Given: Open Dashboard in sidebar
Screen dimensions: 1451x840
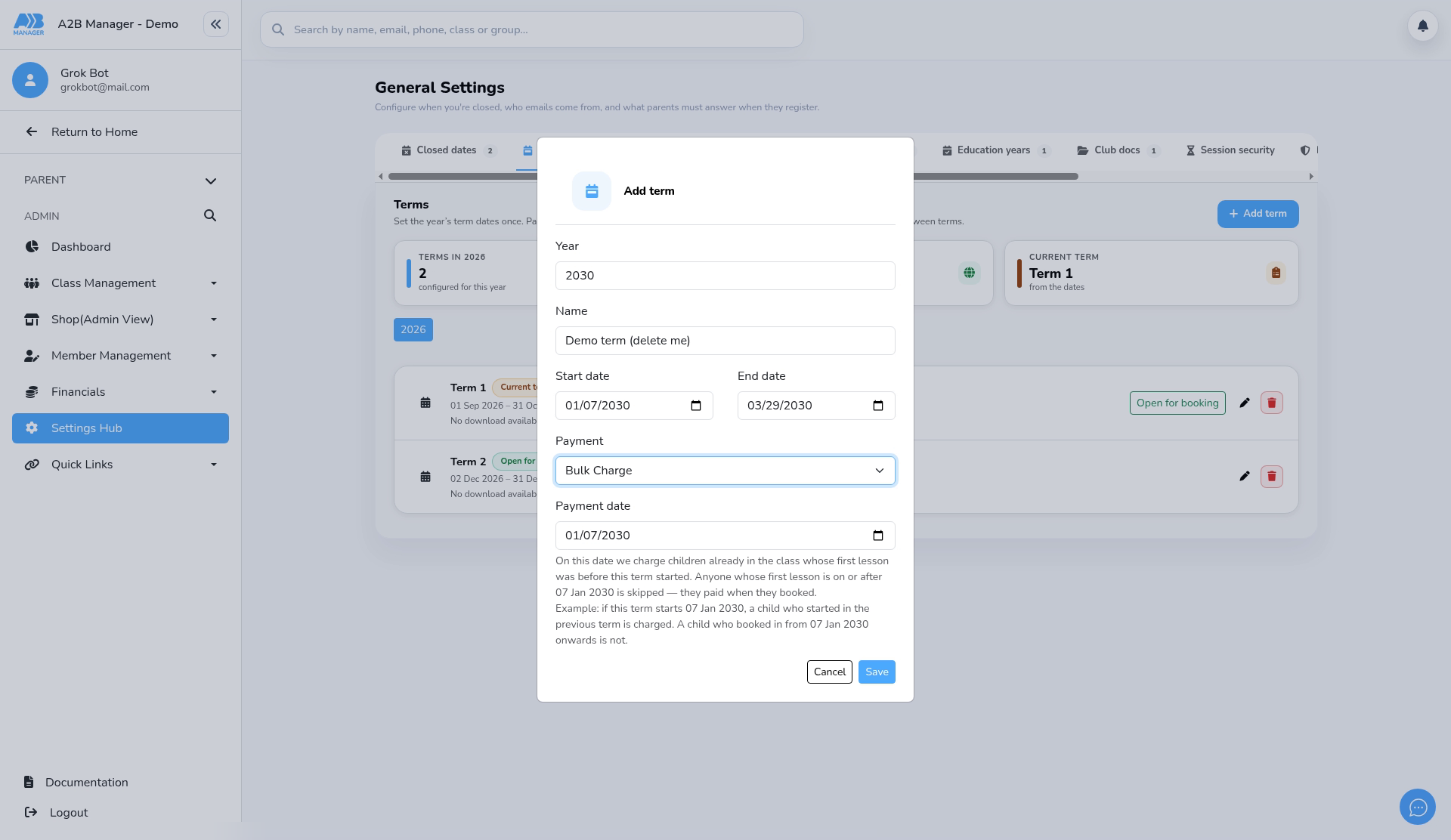Looking at the screenshot, I should pos(120,247).
